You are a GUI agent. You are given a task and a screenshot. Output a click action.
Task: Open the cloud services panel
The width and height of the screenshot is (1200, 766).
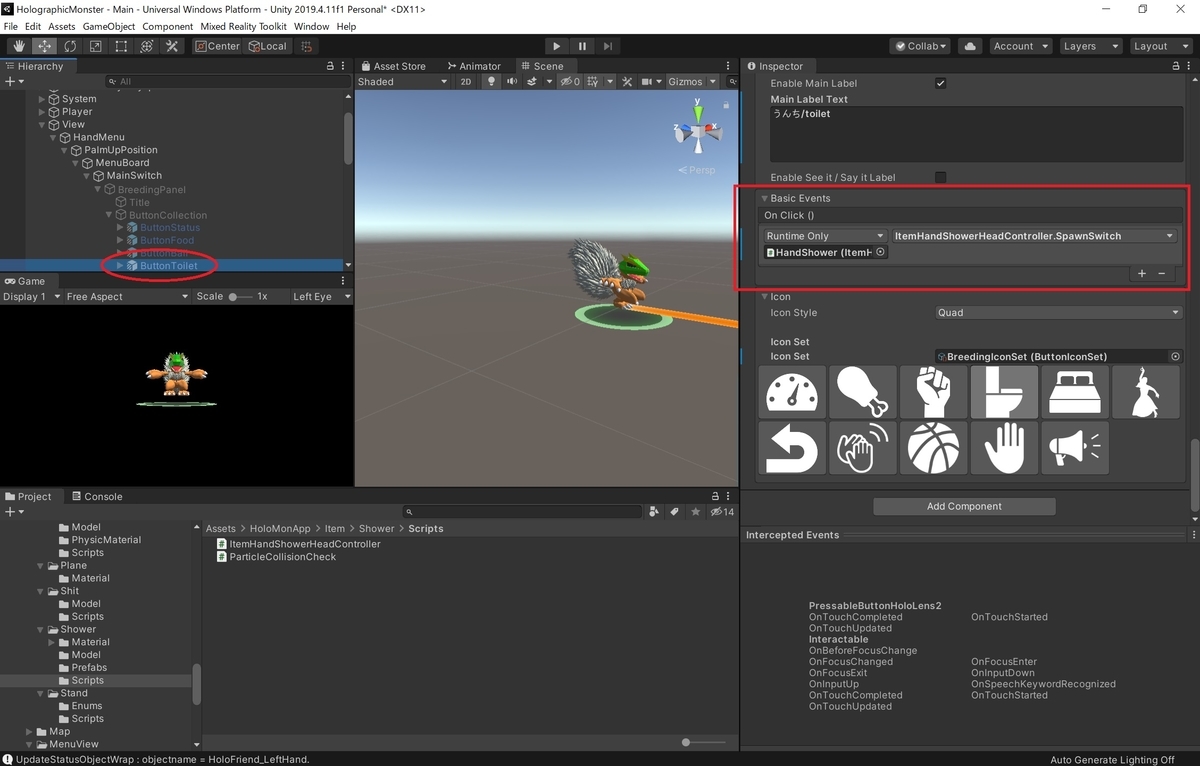tap(969, 46)
